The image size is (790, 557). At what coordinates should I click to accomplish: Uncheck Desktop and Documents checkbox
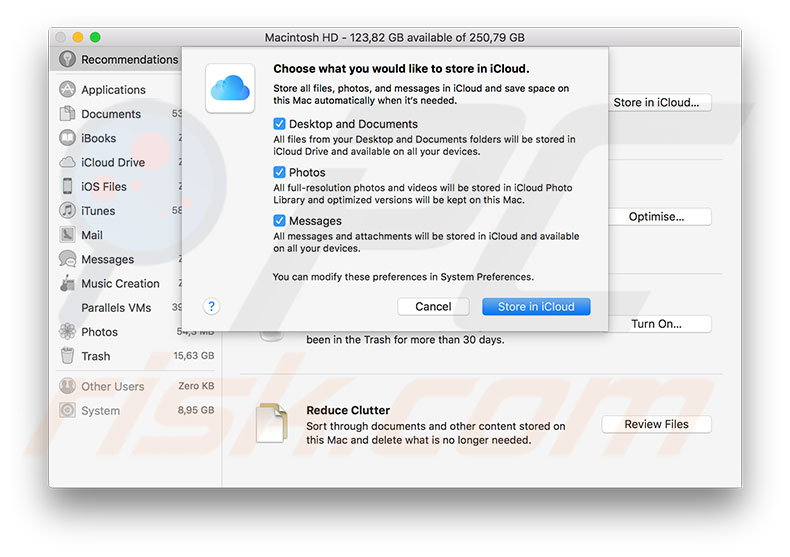tap(279, 124)
